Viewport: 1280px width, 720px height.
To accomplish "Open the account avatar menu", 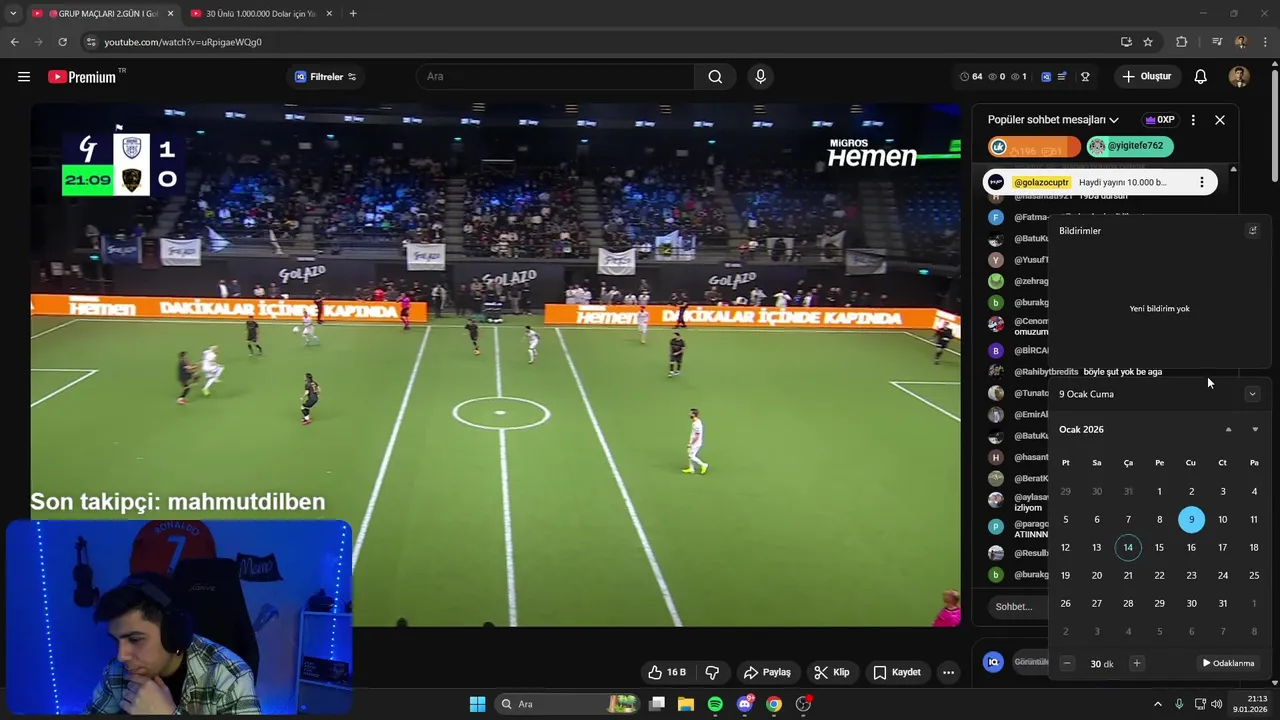I will coord(1239,77).
